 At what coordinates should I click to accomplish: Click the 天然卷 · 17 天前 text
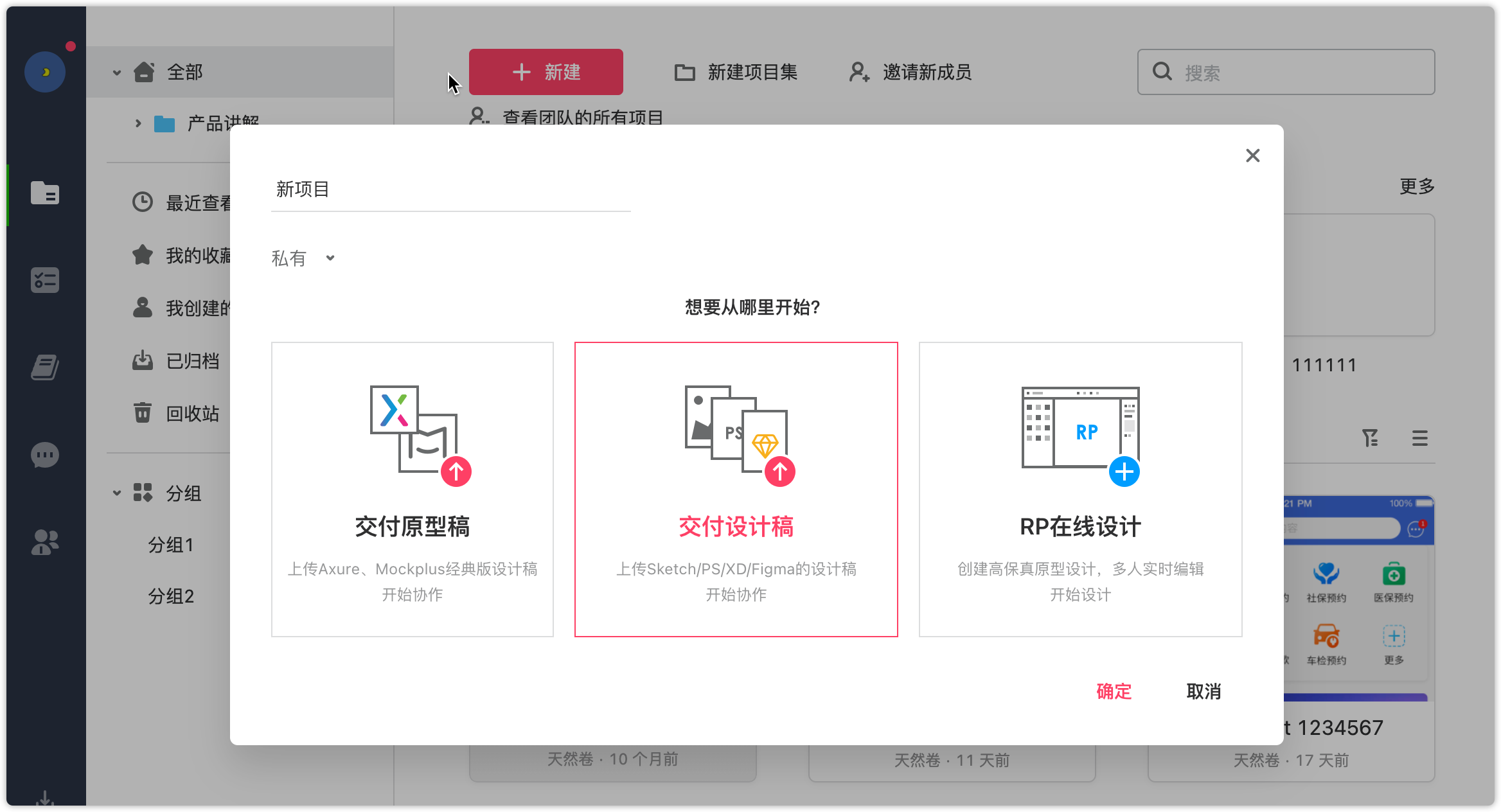tap(1292, 761)
